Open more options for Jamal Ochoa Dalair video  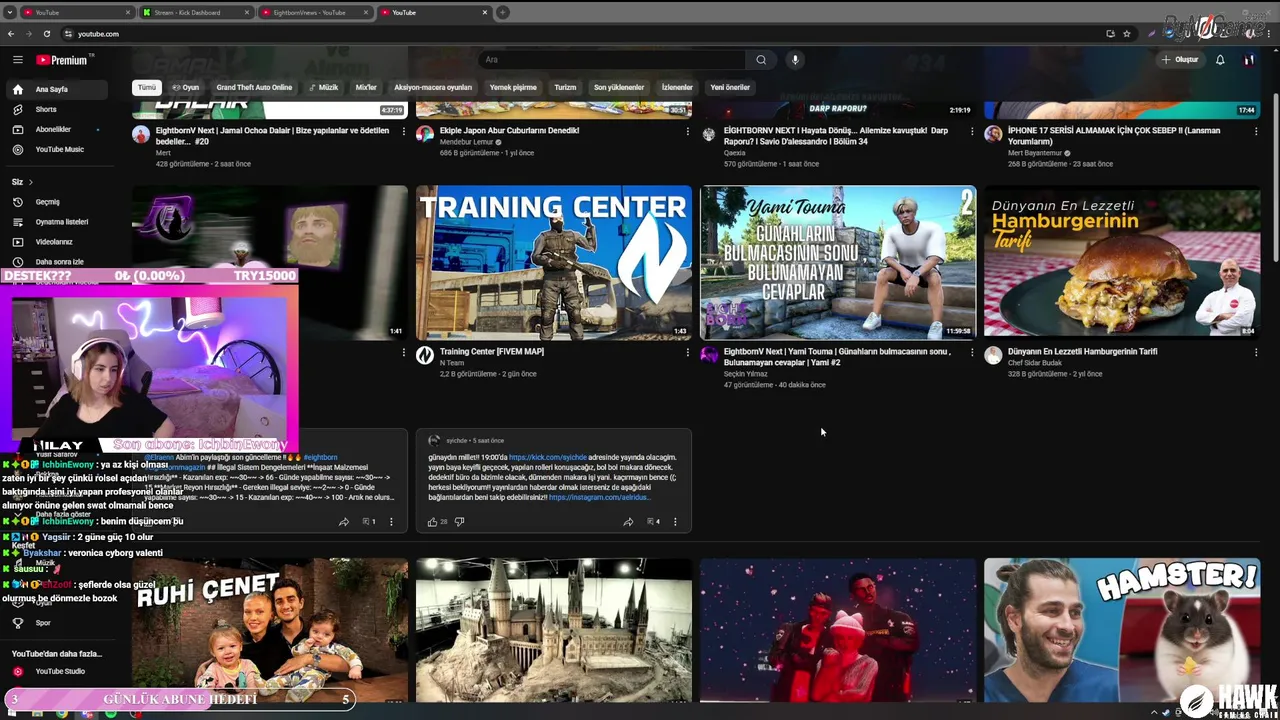click(x=403, y=131)
